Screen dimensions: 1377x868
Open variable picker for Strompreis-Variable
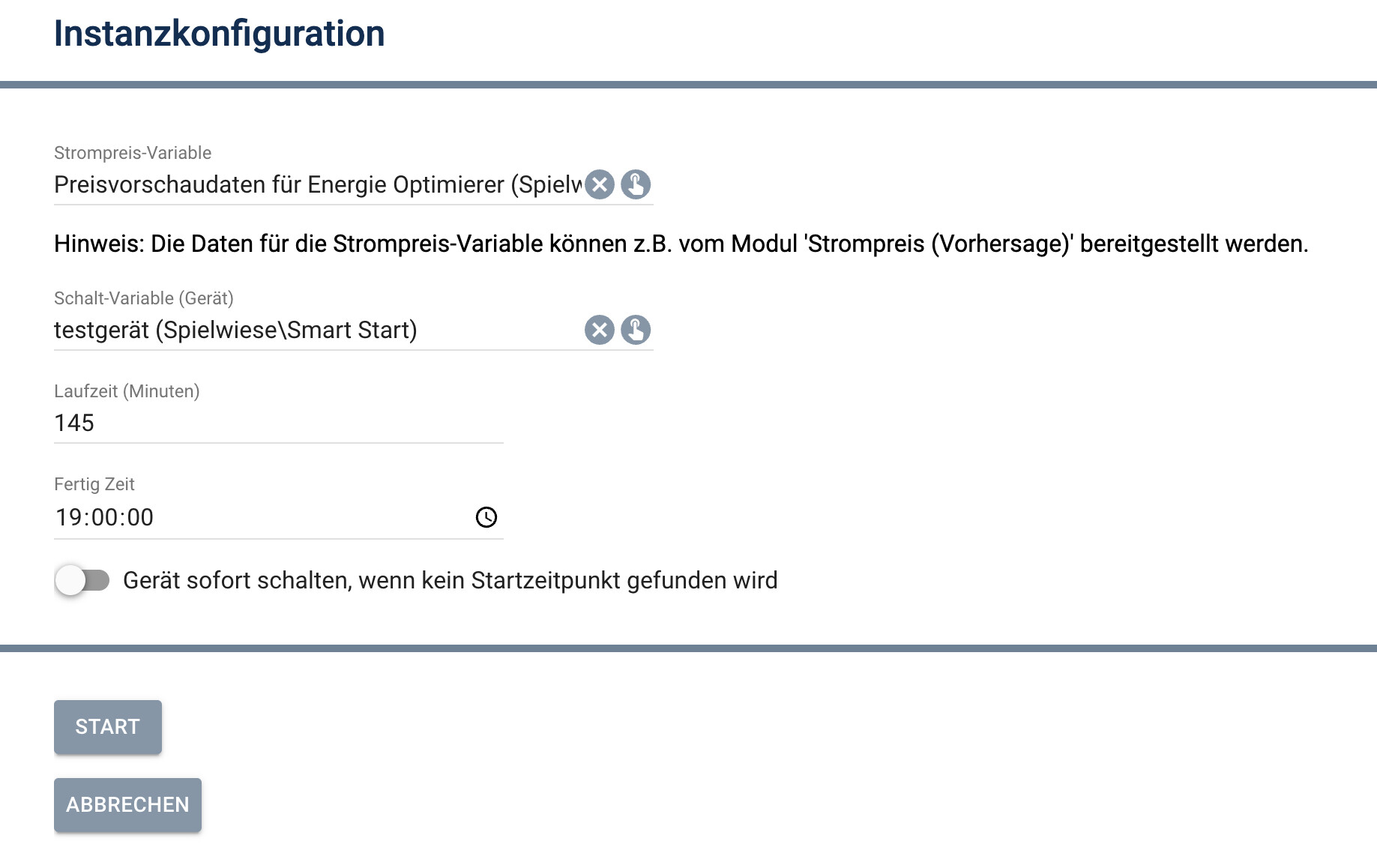pos(636,184)
